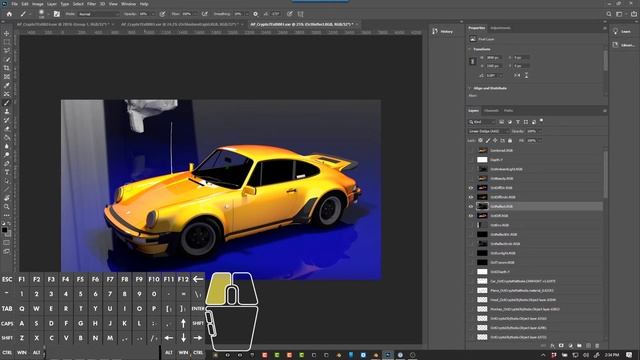
Task: Select the Horizontal Type tool
Action: pyautogui.click(x=7, y=172)
